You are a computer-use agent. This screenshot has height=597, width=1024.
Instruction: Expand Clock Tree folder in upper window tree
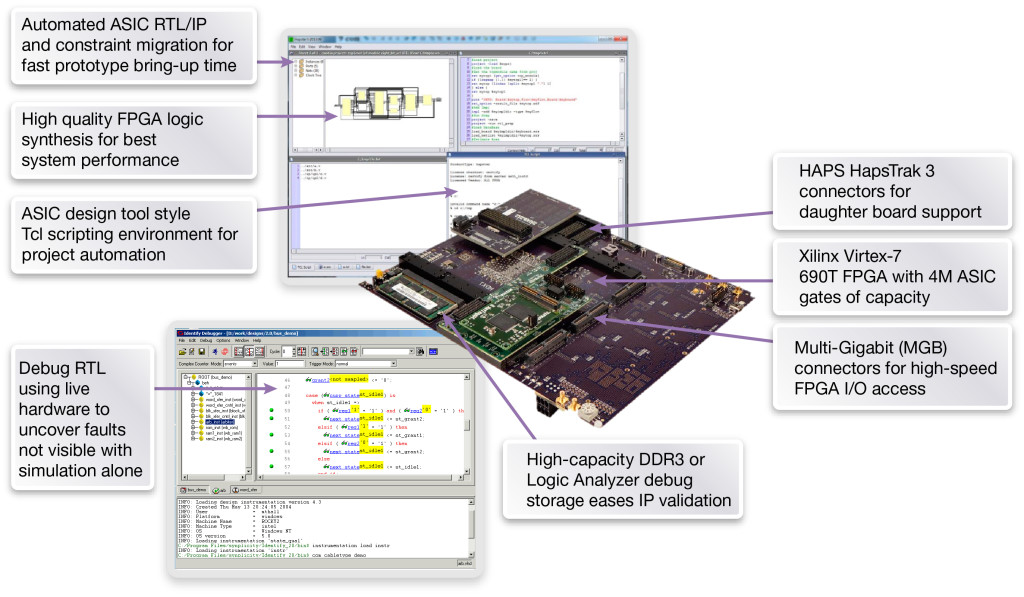(x=295, y=75)
